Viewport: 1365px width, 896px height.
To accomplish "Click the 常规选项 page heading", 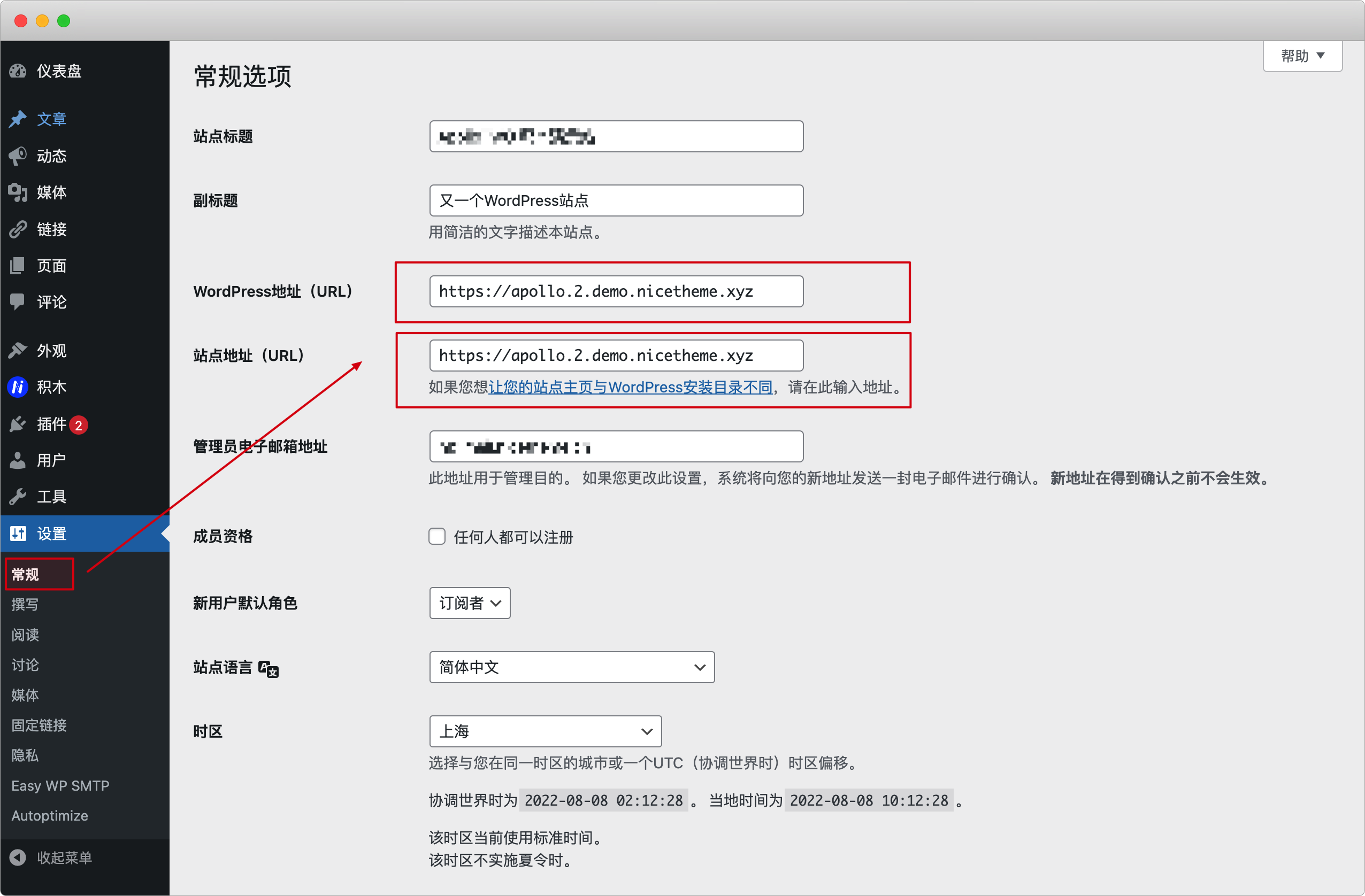I will click(x=243, y=76).
